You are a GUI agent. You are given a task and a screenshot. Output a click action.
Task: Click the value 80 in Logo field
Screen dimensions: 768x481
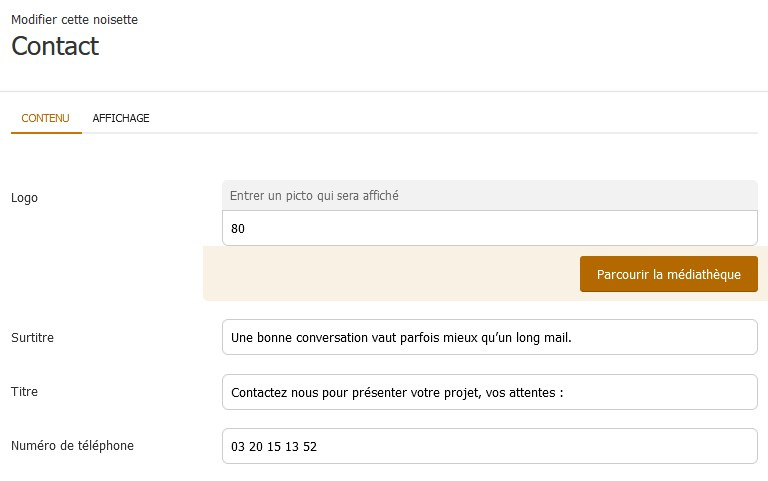click(x=238, y=229)
